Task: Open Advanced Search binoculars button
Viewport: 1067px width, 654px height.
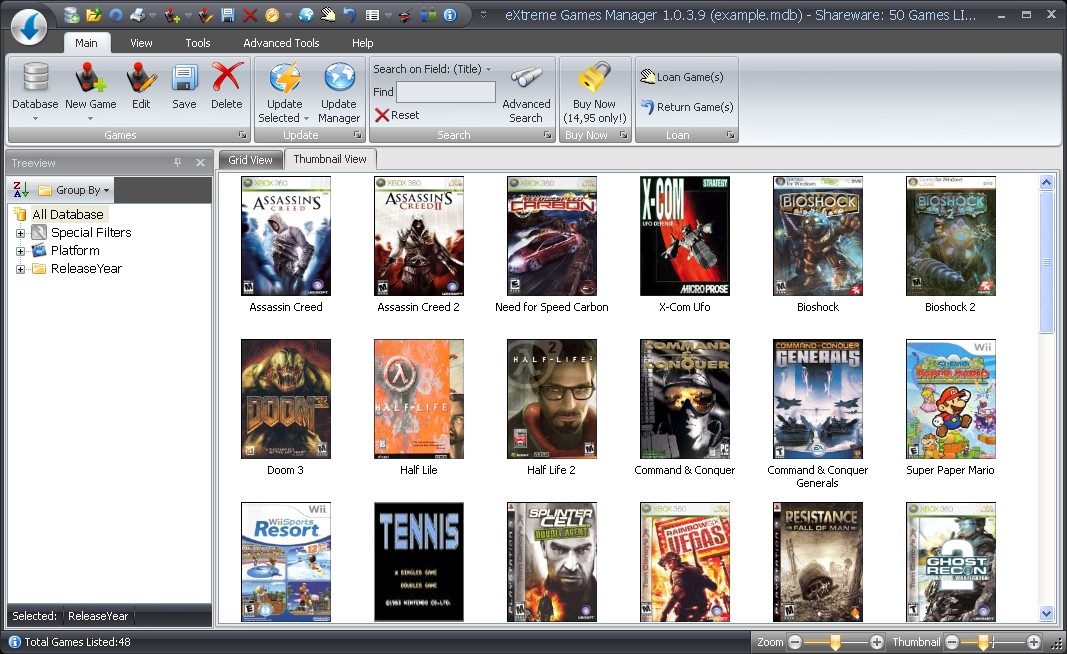Action: [526, 95]
